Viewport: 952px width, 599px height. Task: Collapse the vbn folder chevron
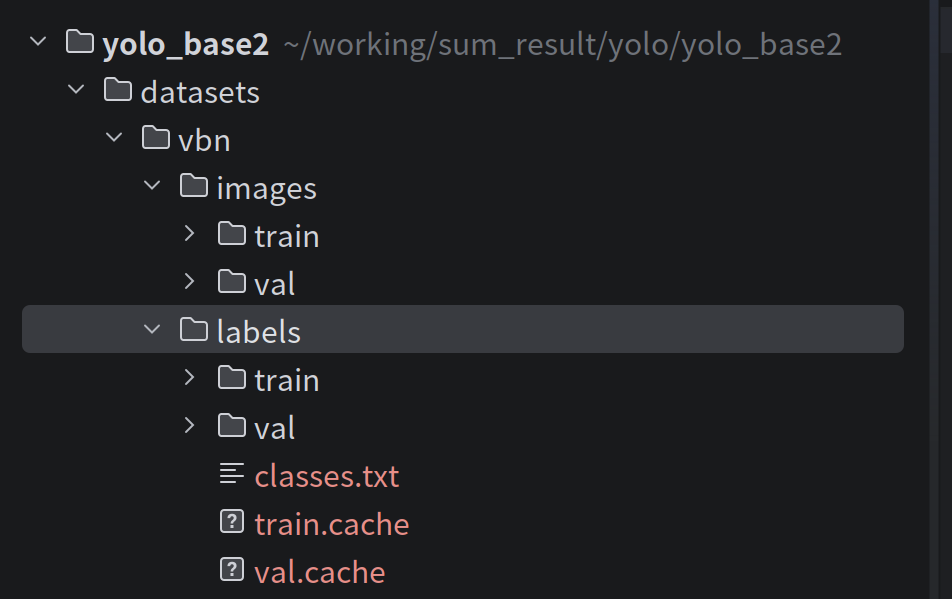114,138
